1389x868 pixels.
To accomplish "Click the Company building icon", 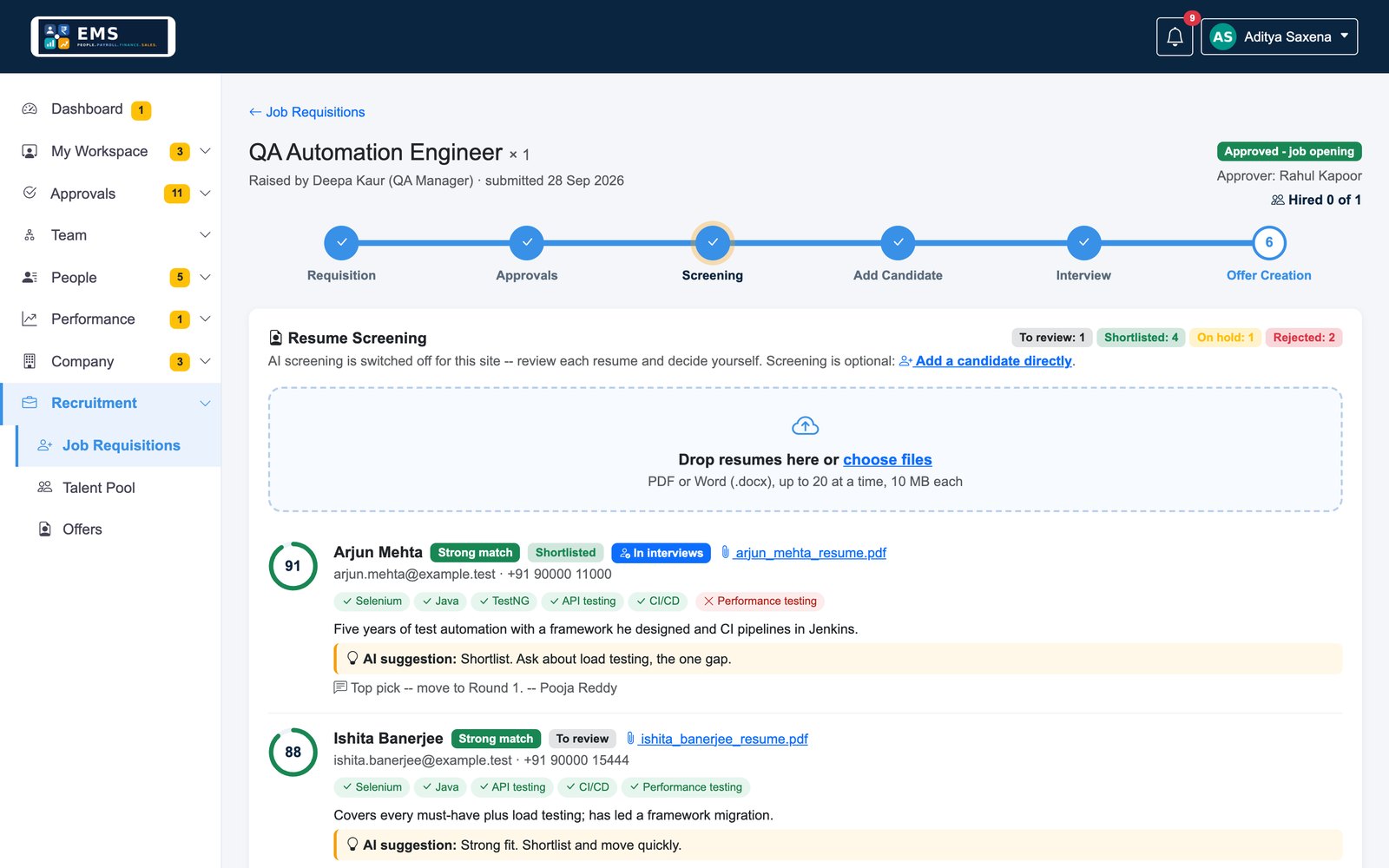I will click(30, 361).
